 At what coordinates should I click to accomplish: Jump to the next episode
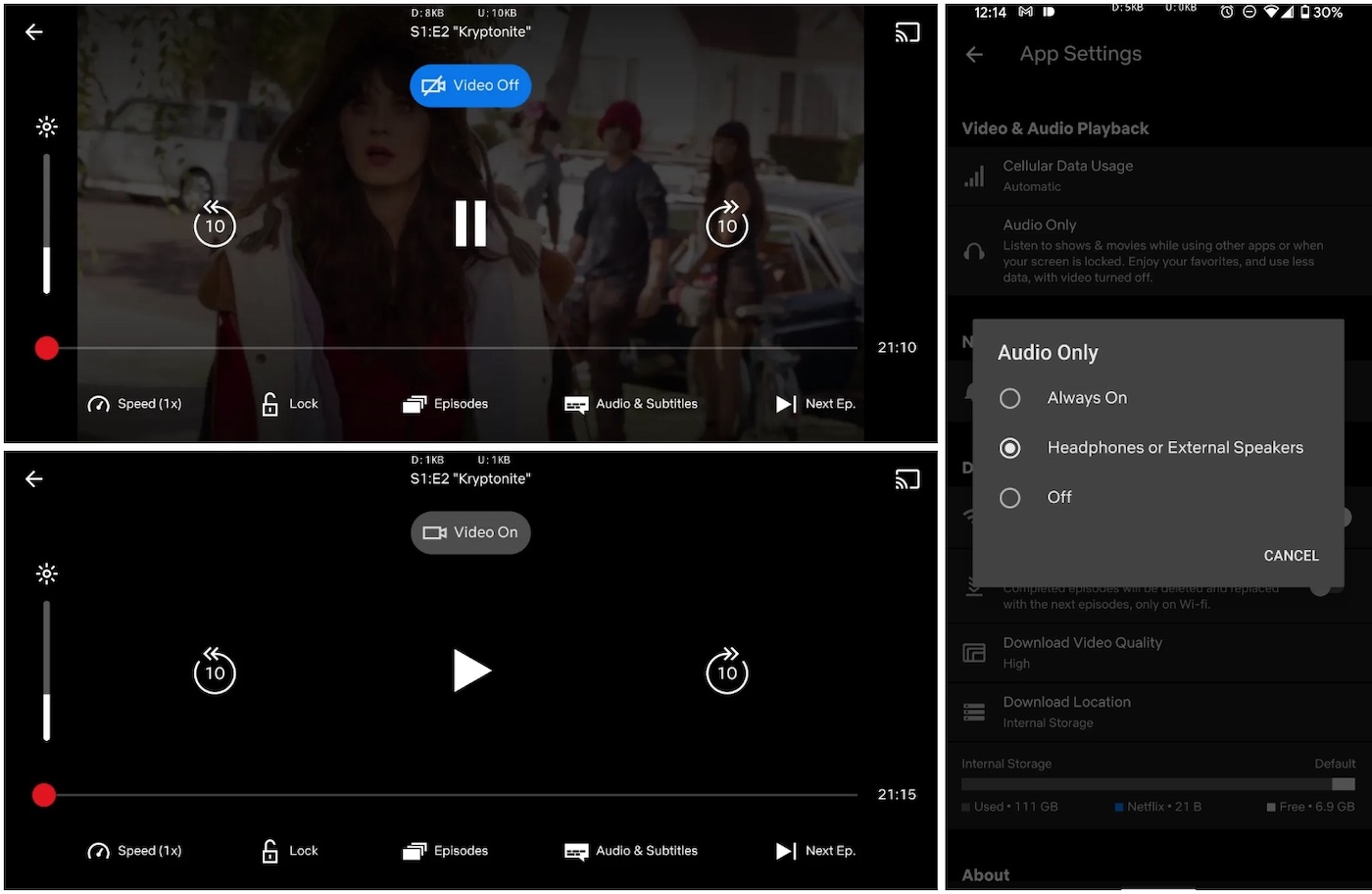[815, 403]
